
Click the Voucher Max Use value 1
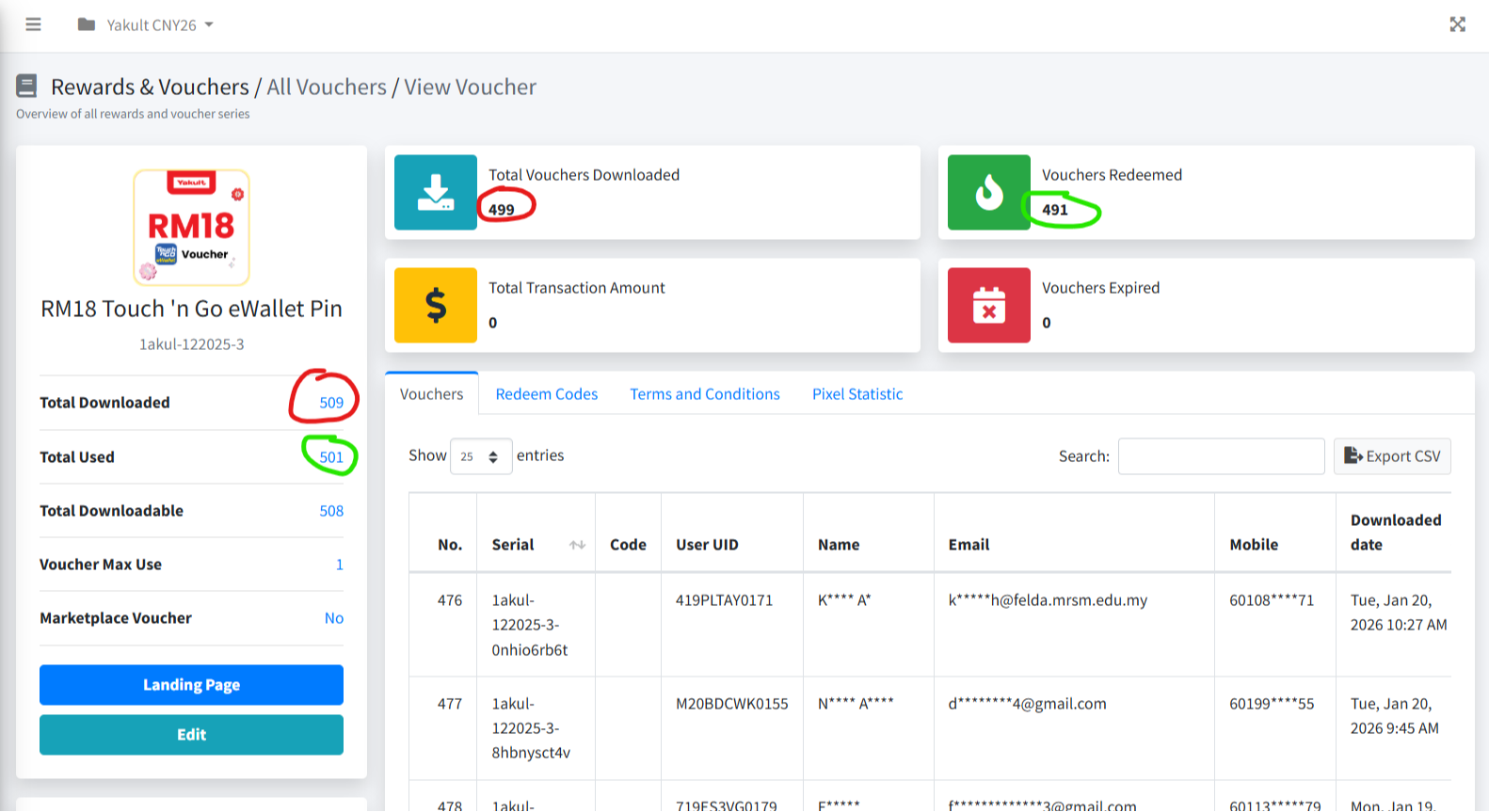click(340, 565)
